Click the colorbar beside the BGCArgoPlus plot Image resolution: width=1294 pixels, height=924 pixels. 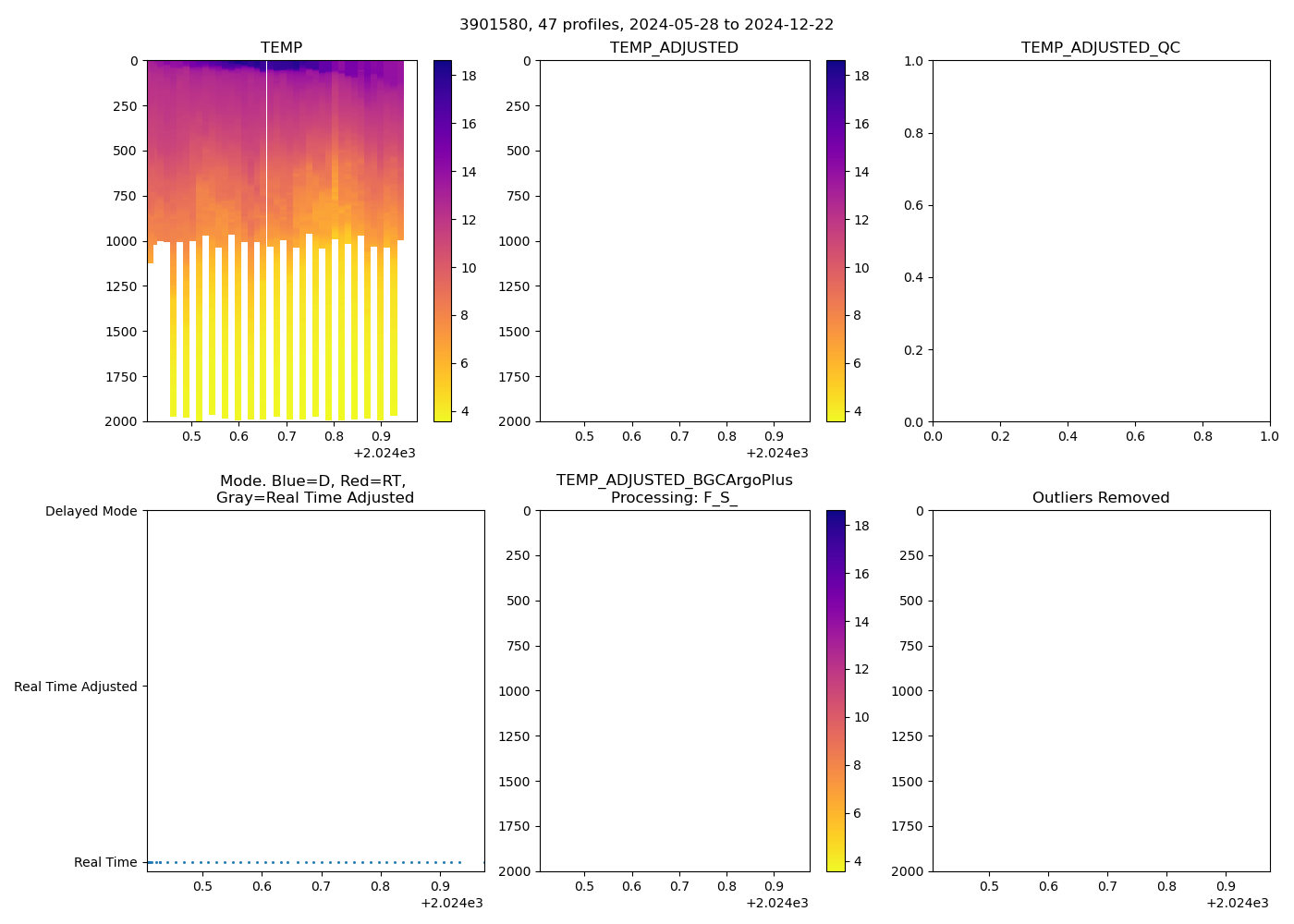836,690
